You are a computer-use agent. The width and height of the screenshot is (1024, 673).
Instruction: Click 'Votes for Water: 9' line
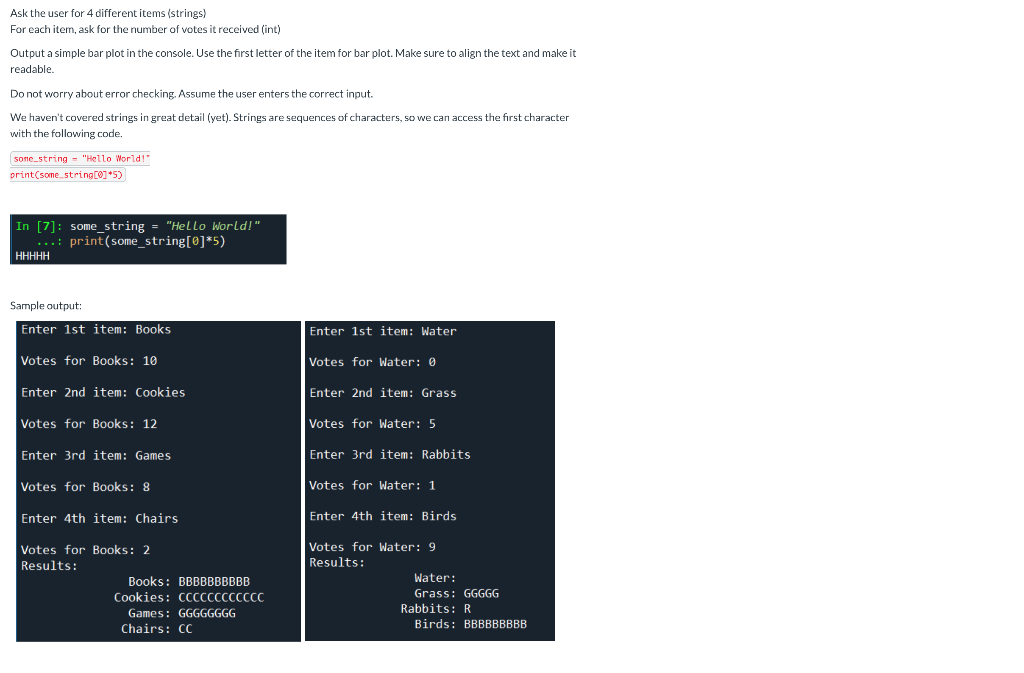372,547
